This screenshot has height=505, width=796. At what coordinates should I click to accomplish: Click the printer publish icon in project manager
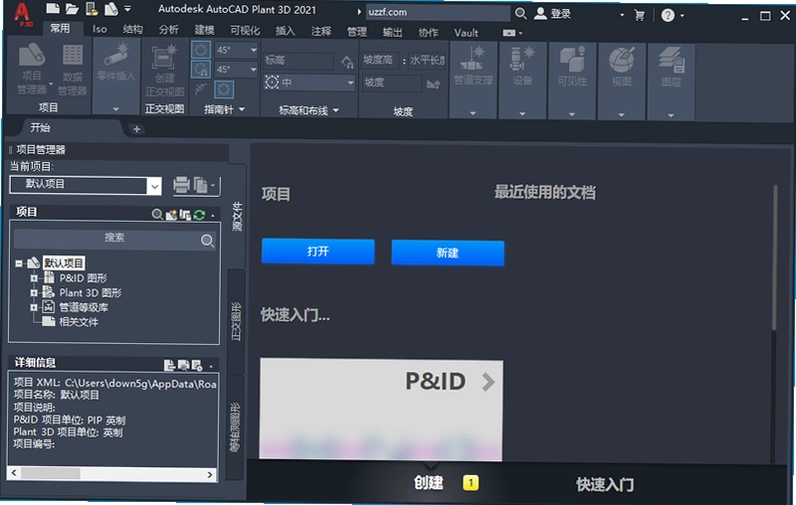click(181, 185)
